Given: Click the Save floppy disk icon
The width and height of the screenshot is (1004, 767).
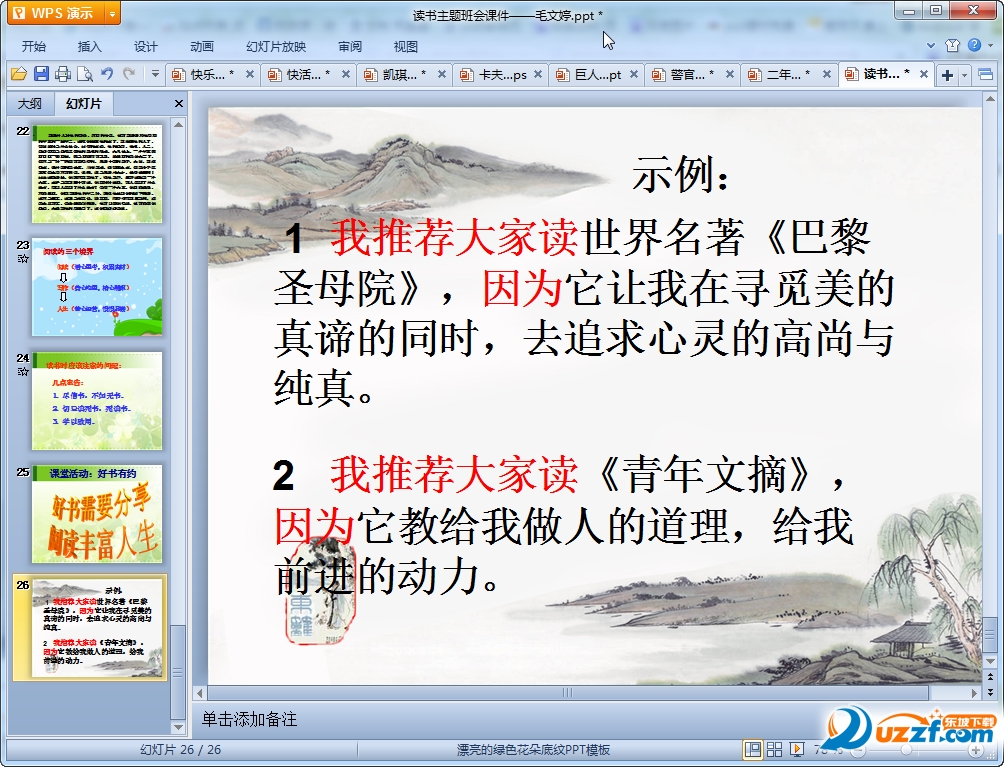Looking at the screenshot, I should [41, 74].
